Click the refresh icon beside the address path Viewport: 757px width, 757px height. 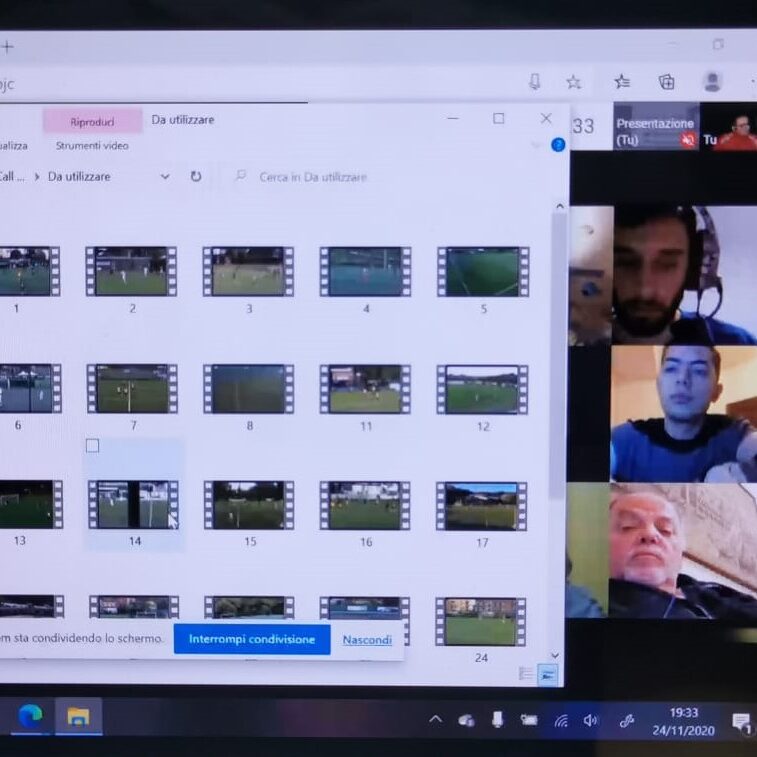(196, 176)
